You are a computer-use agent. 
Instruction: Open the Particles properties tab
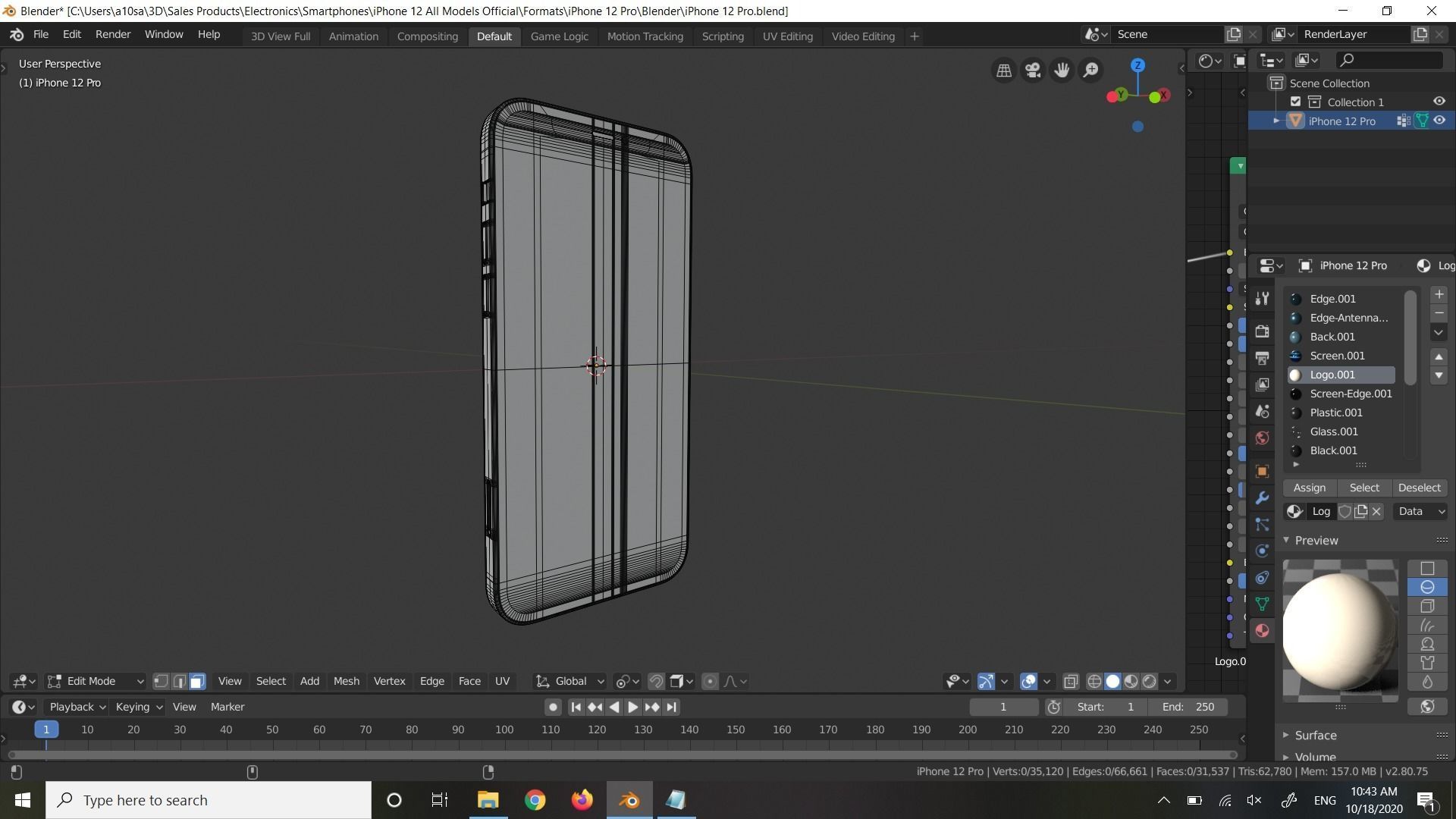[1262, 524]
